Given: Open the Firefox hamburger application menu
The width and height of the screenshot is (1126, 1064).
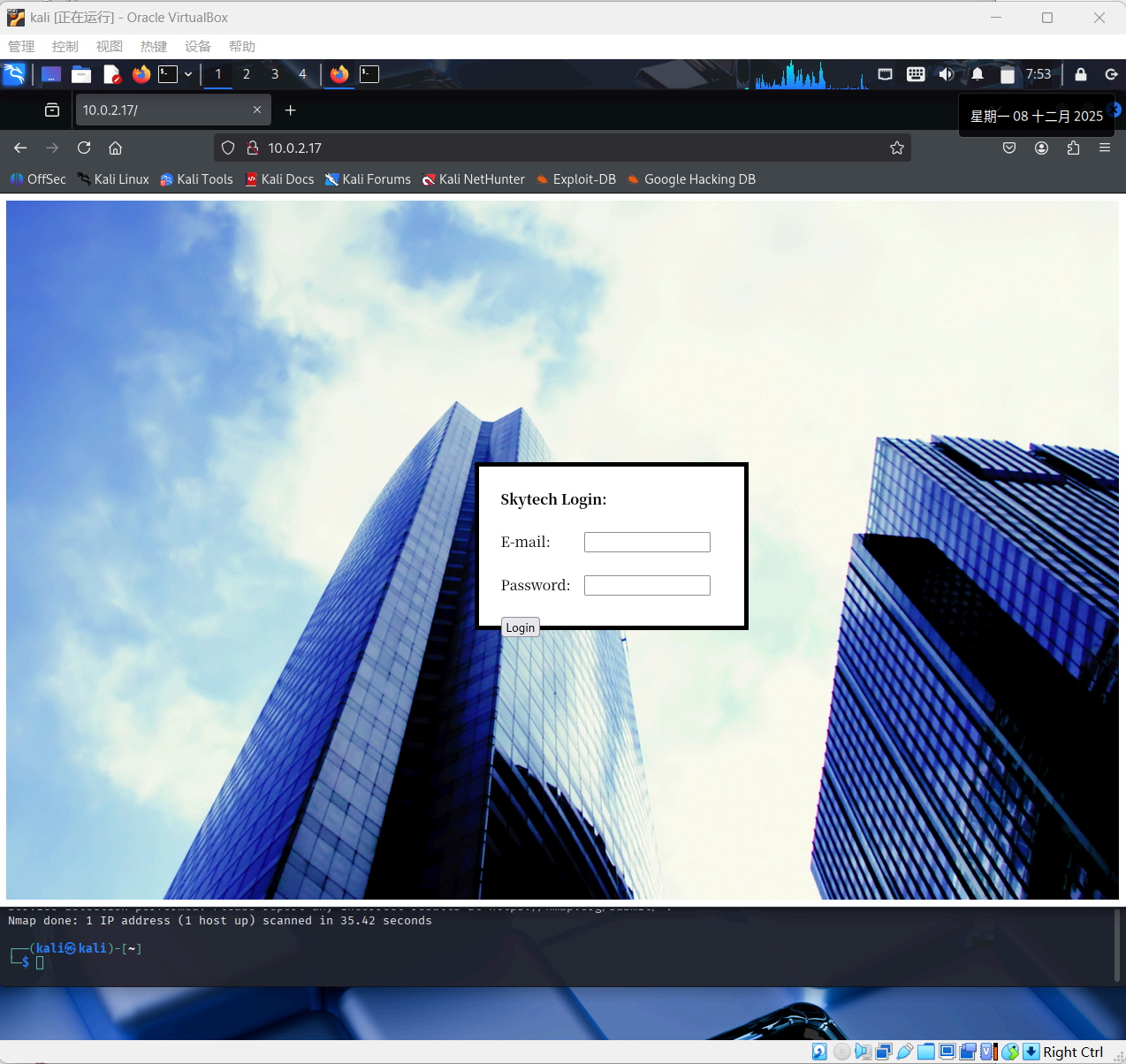Looking at the screenshot, I should pos(1105,148).
